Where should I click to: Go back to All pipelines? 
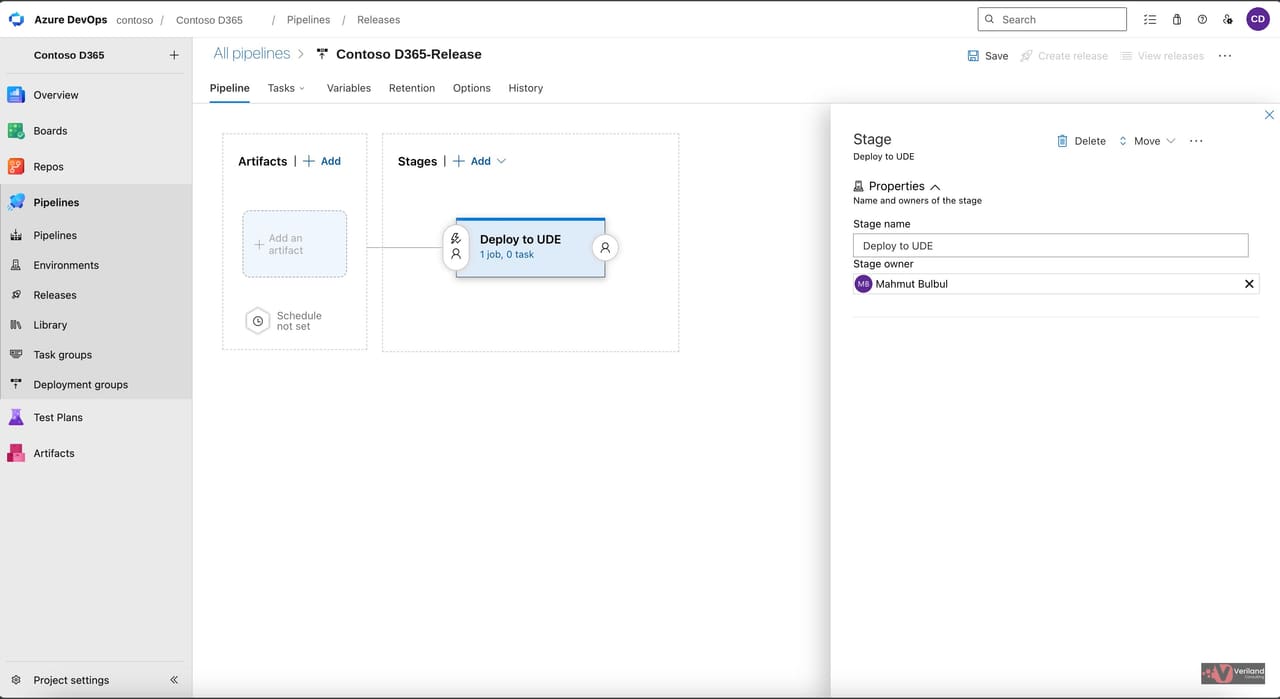[252, 54]
